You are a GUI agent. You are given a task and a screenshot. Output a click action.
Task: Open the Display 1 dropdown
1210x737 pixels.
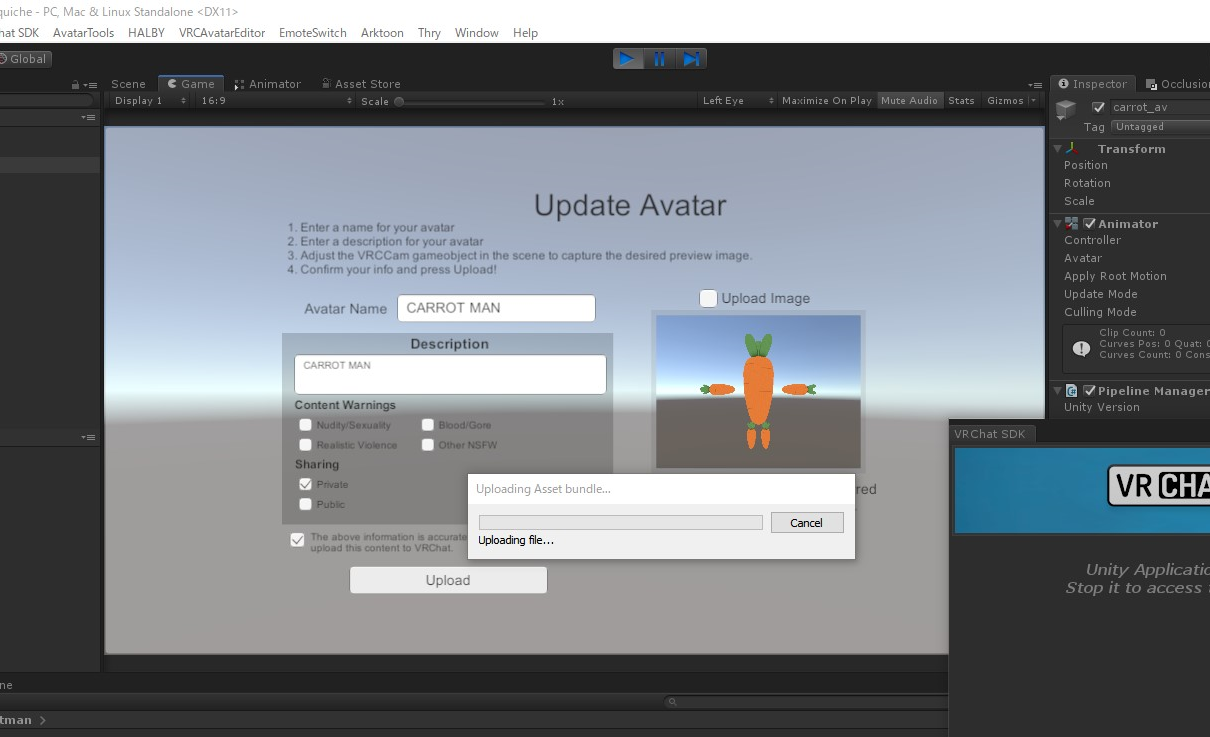pos(150,101)
